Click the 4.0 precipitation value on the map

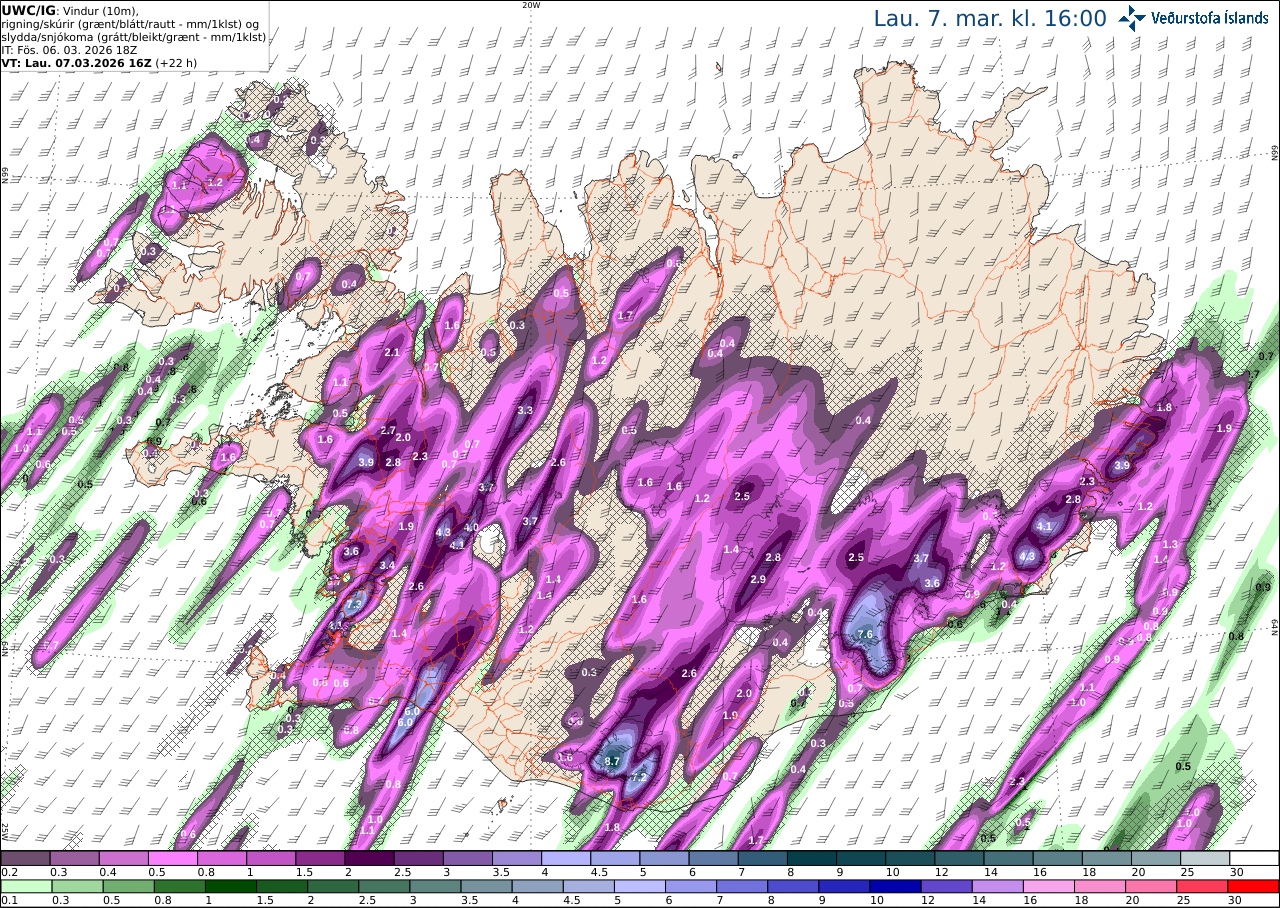(x=472, y=527)
